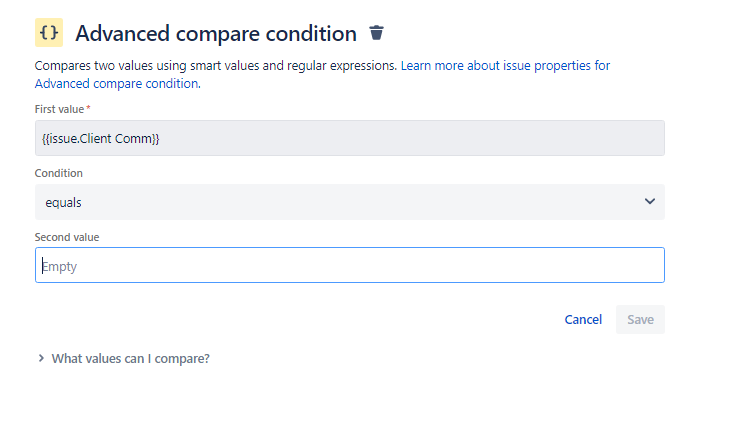
Task: Click the "Compares two values" description text
Action: click(x=94, y=65)
